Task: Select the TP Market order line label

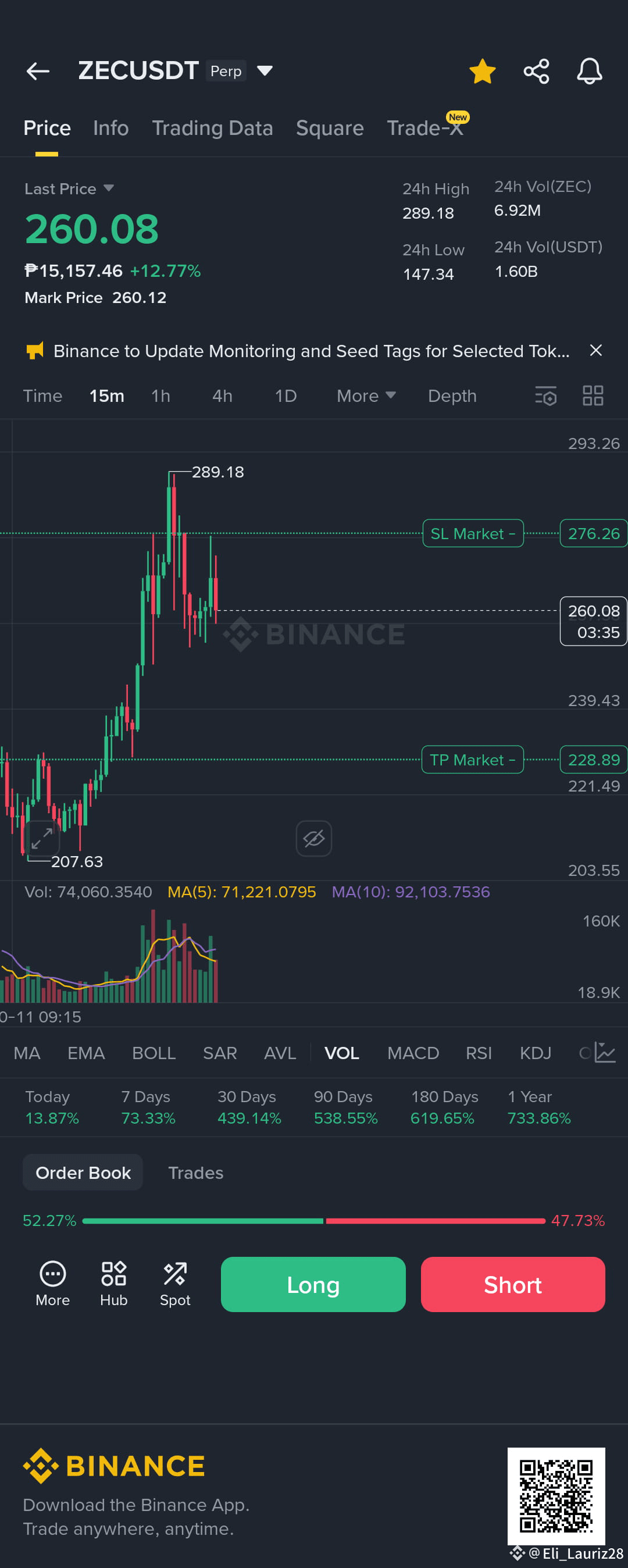Action: [472, 760]
